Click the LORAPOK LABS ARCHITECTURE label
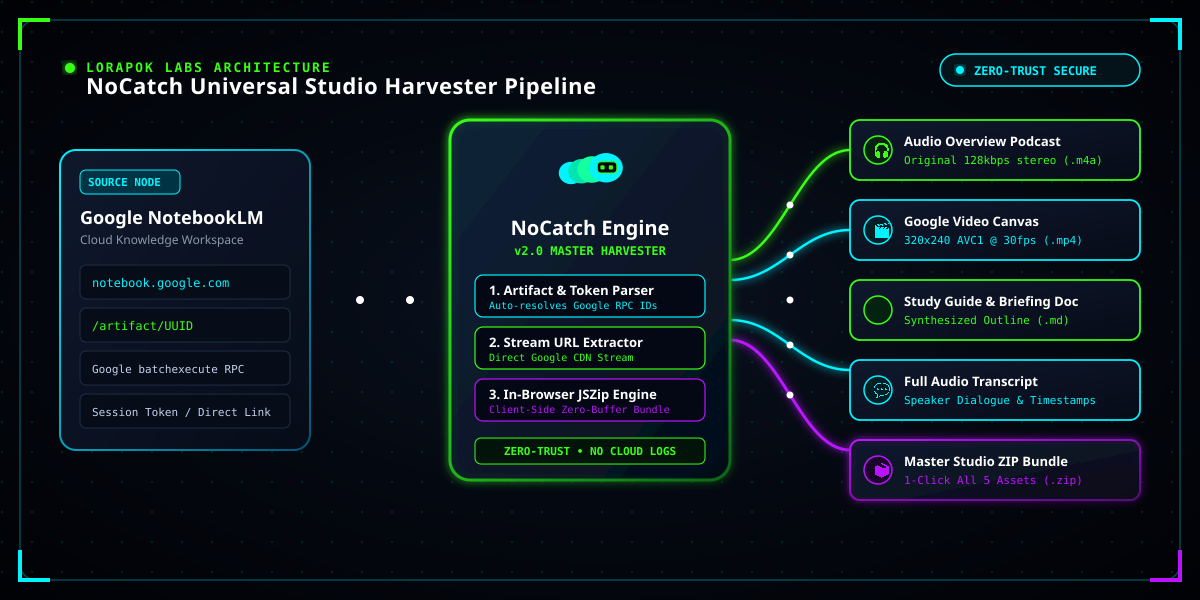 pos(208,68)
